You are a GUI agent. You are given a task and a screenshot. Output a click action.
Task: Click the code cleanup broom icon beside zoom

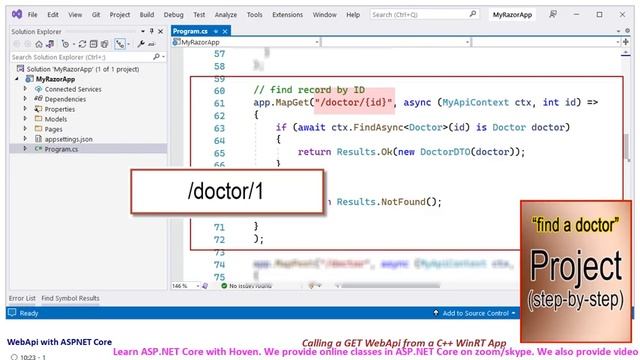coord(205,286)
